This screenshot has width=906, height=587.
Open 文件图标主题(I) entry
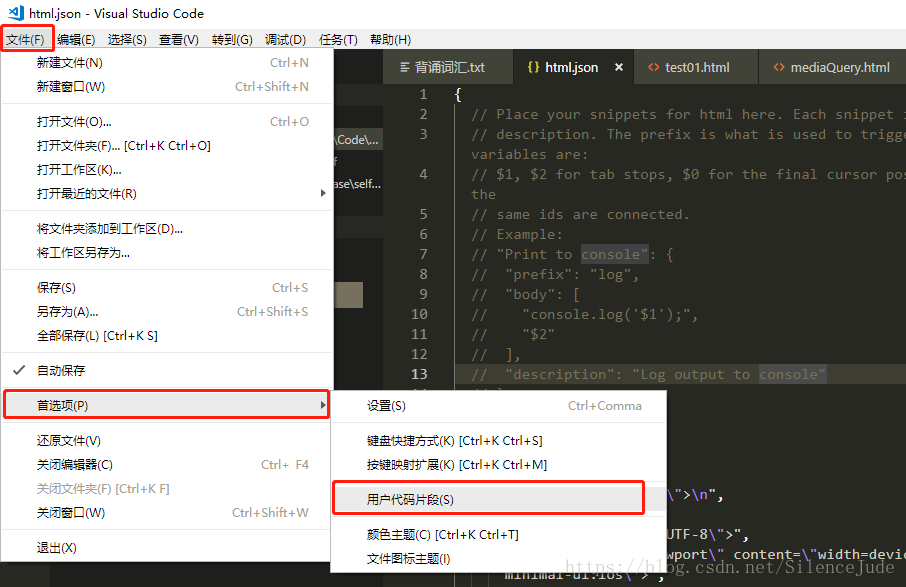tap(499, 559)
